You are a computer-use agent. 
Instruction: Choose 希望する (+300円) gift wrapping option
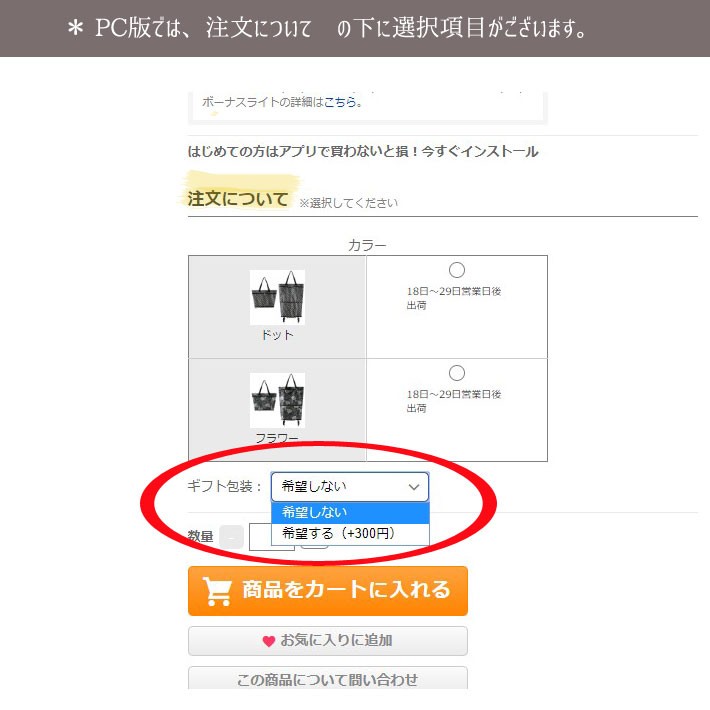pyautogui.click(x=349, y=534)
